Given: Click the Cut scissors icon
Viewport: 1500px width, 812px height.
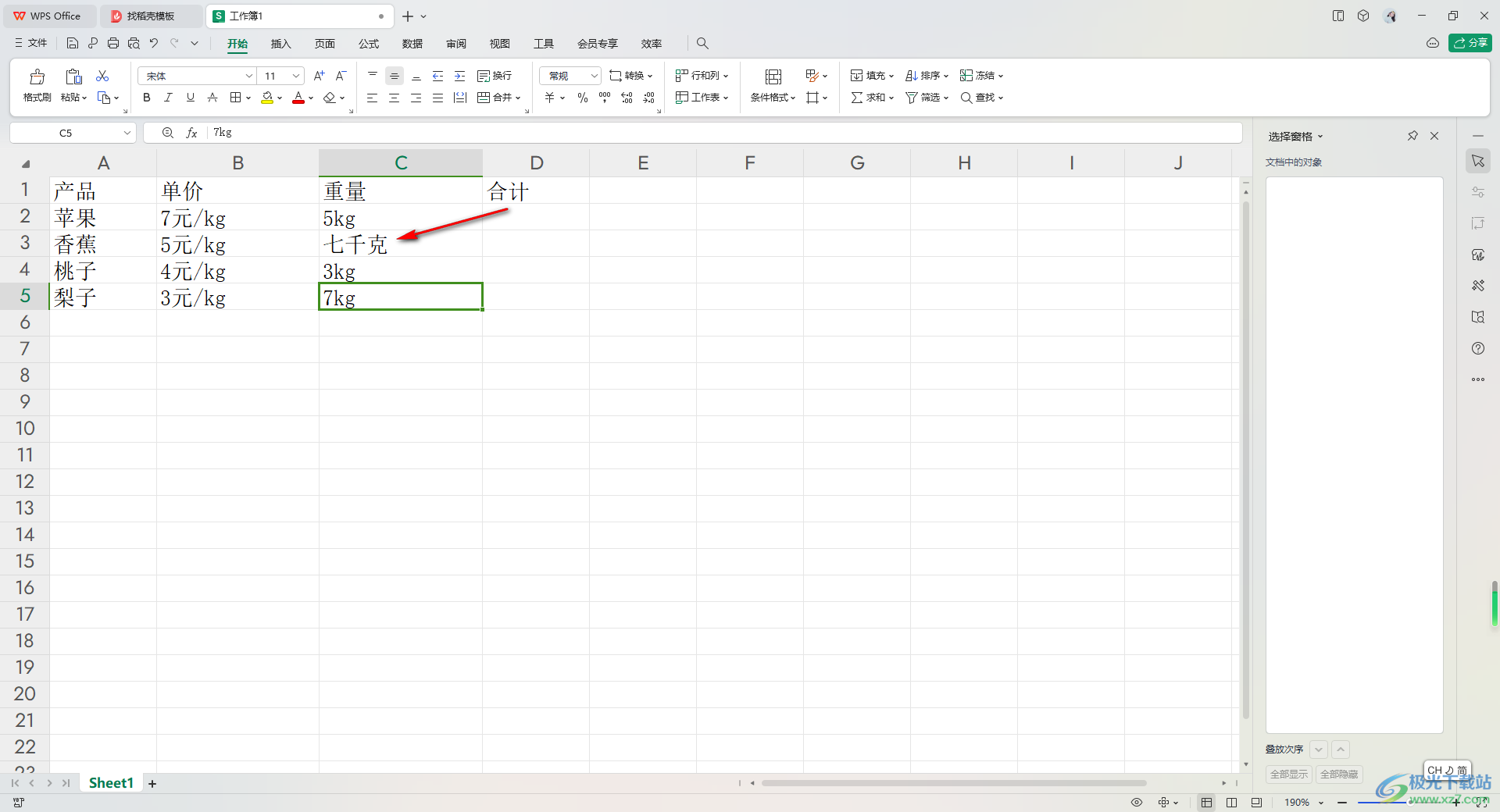Looking at the screenshot, I should [x=102, y=76].
